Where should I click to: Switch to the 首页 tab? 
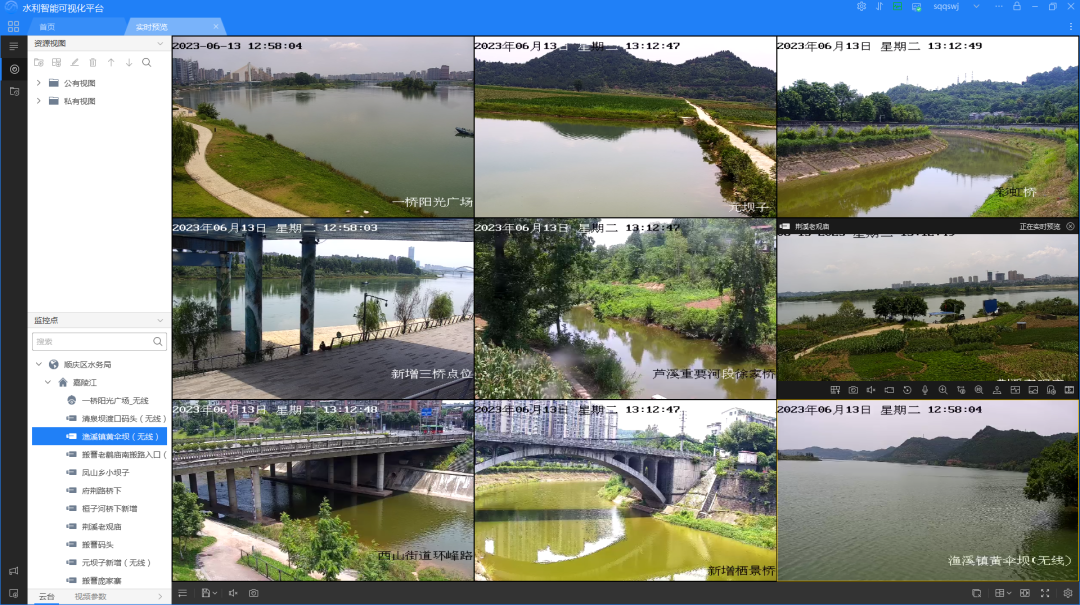pyautogui.click(x=47, y=26)
